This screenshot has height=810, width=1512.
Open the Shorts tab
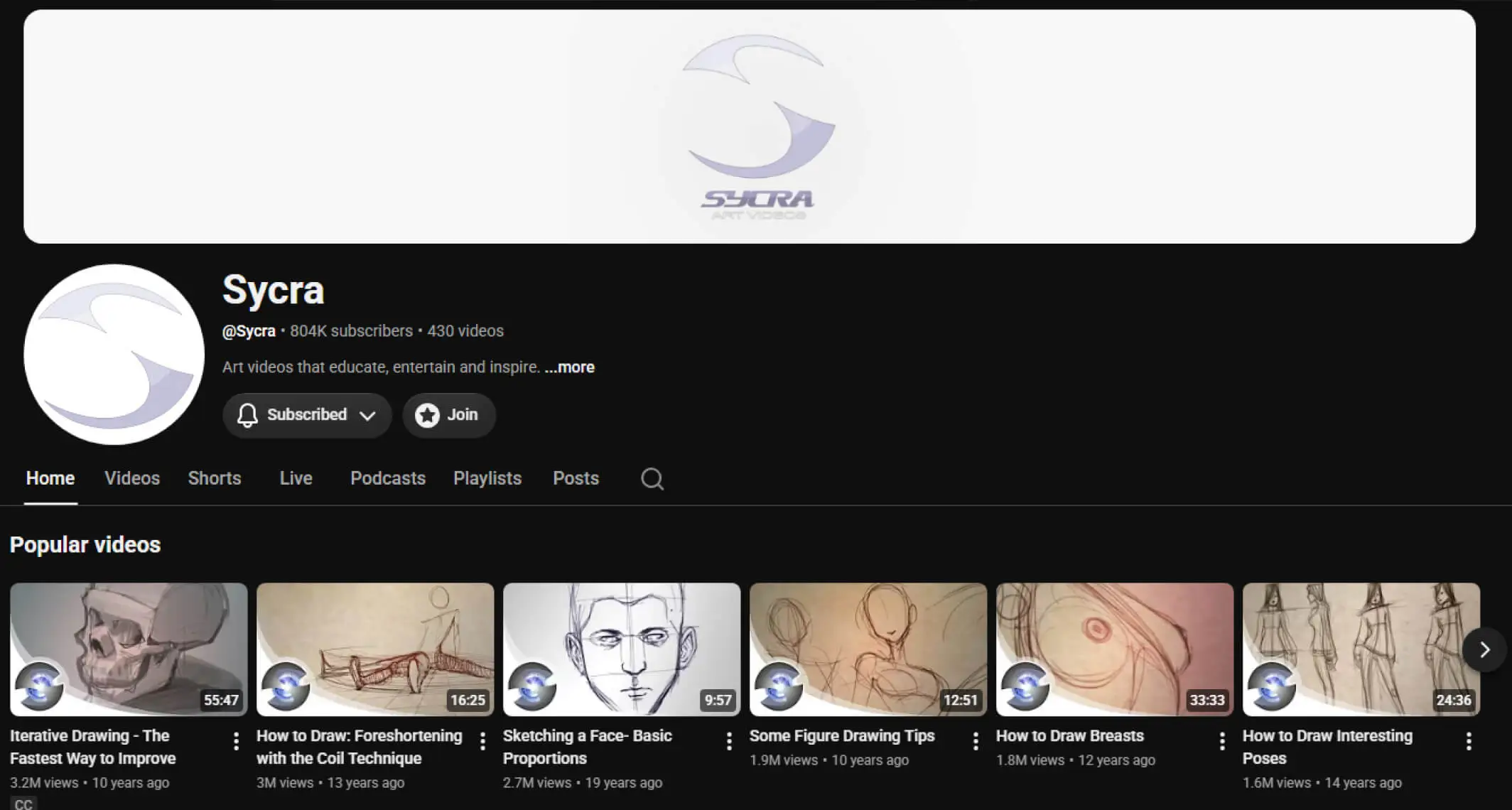(215, 478)
